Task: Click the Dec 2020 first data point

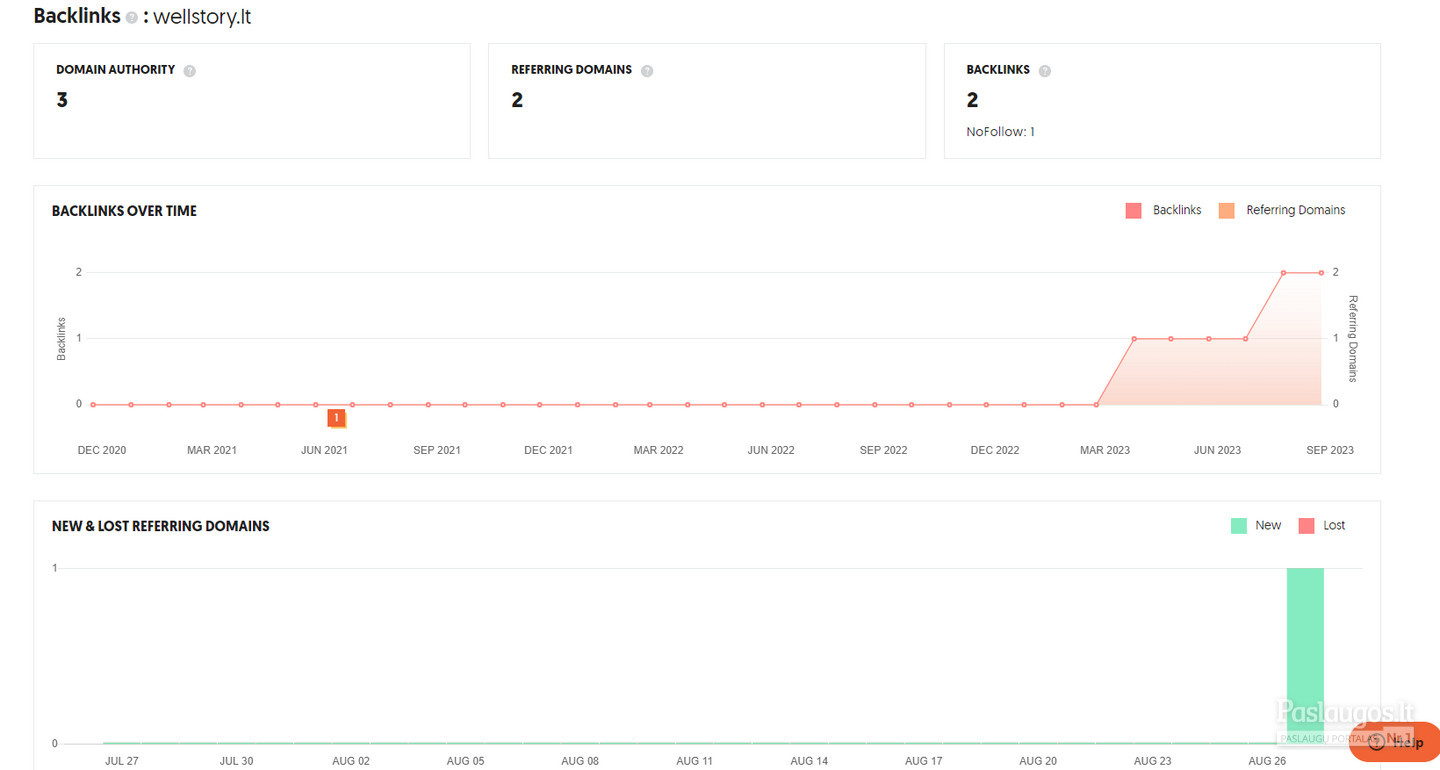Action: click(93, 404)
